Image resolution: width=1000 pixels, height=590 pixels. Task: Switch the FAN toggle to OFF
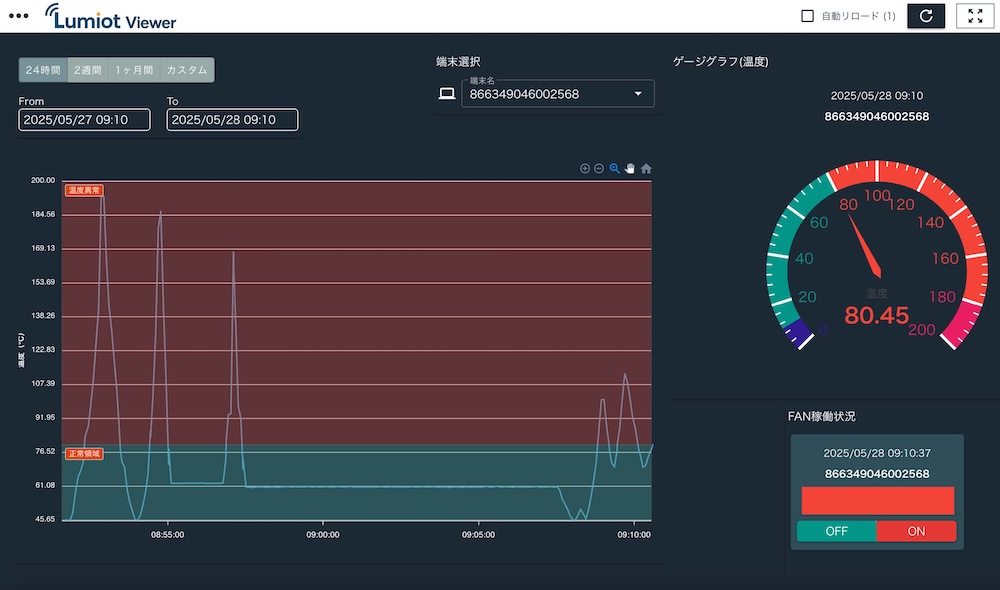tap(837, 531)
